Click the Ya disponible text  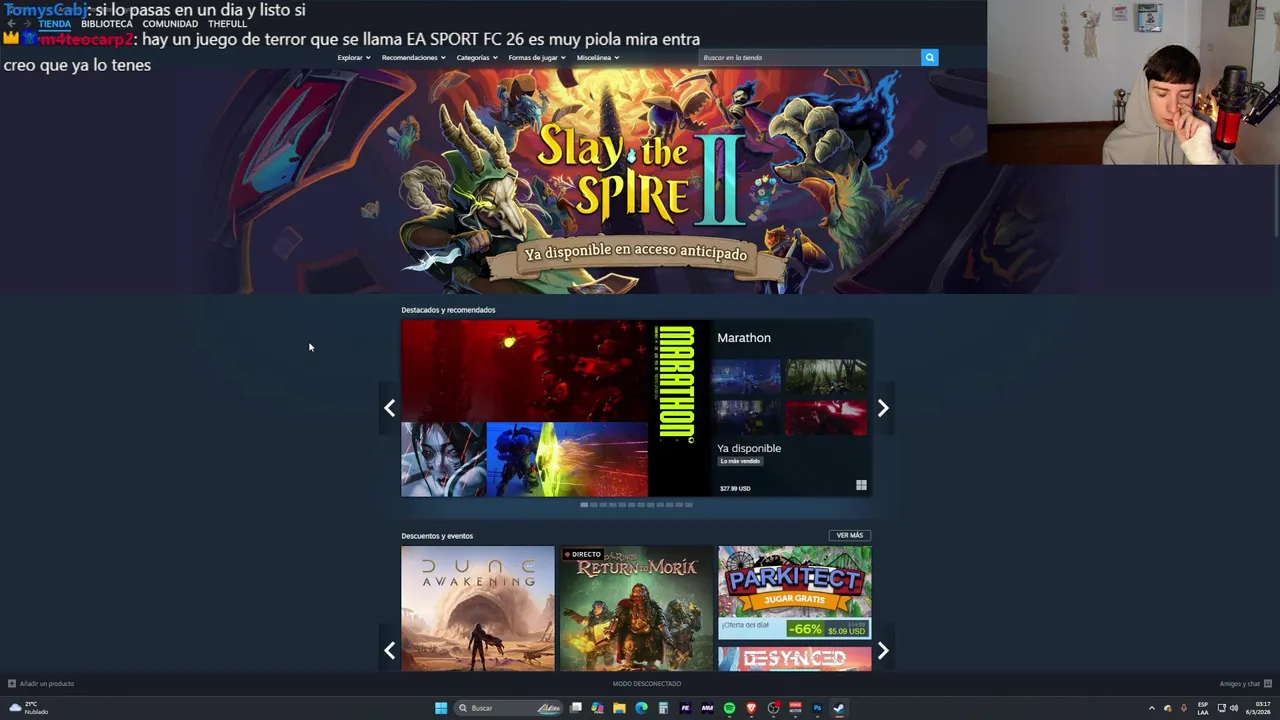coord(749,448)
